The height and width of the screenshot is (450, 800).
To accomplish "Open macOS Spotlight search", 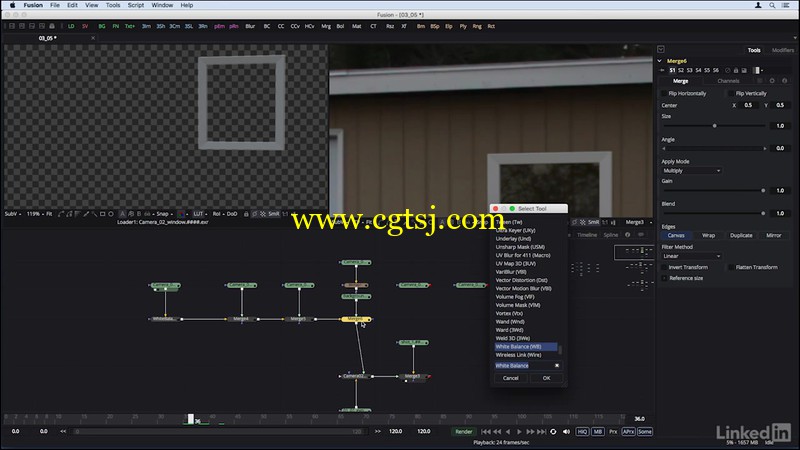I will coord(772,5).
